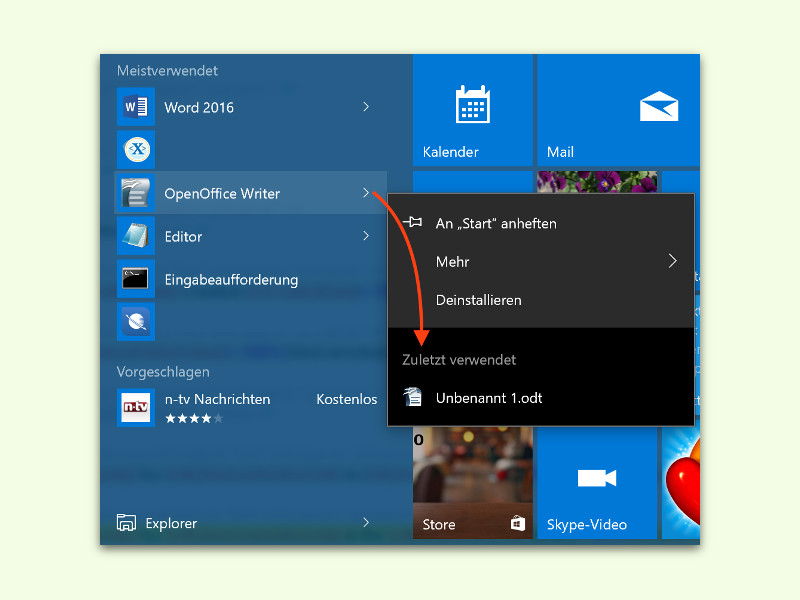Launch OpenOffice Writer icon
Viewport: 800px width, 600px height.
coord(136,193)
